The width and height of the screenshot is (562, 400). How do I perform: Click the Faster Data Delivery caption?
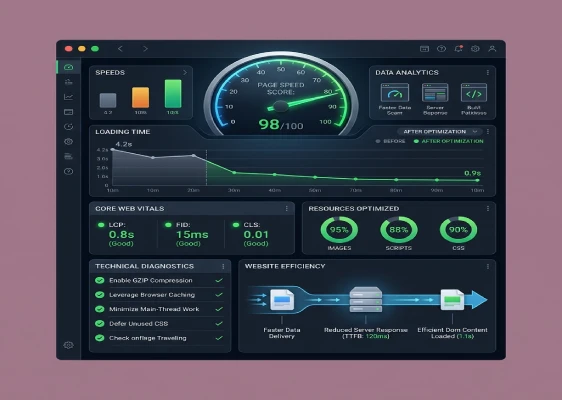tap(282, 333)
